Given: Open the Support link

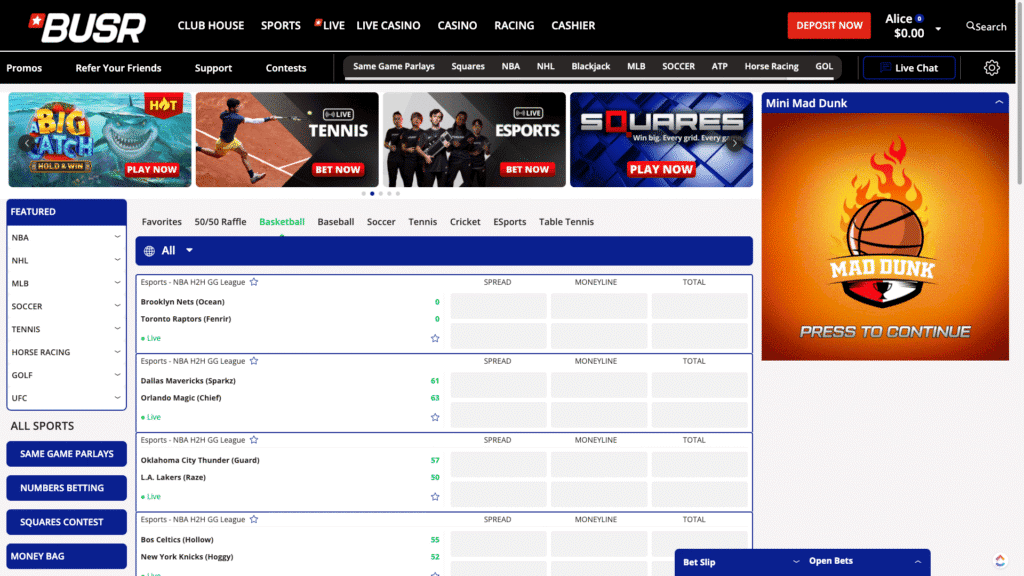Looking at the screenshot, I should tap(213, 68).
